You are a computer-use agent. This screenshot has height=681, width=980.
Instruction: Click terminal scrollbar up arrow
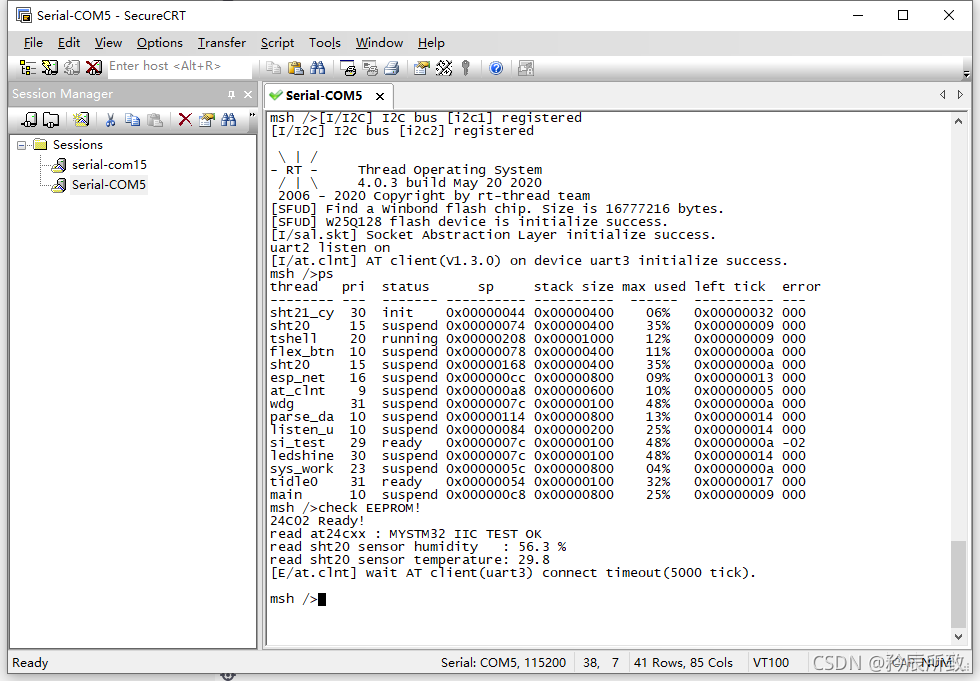click(958, 122)
